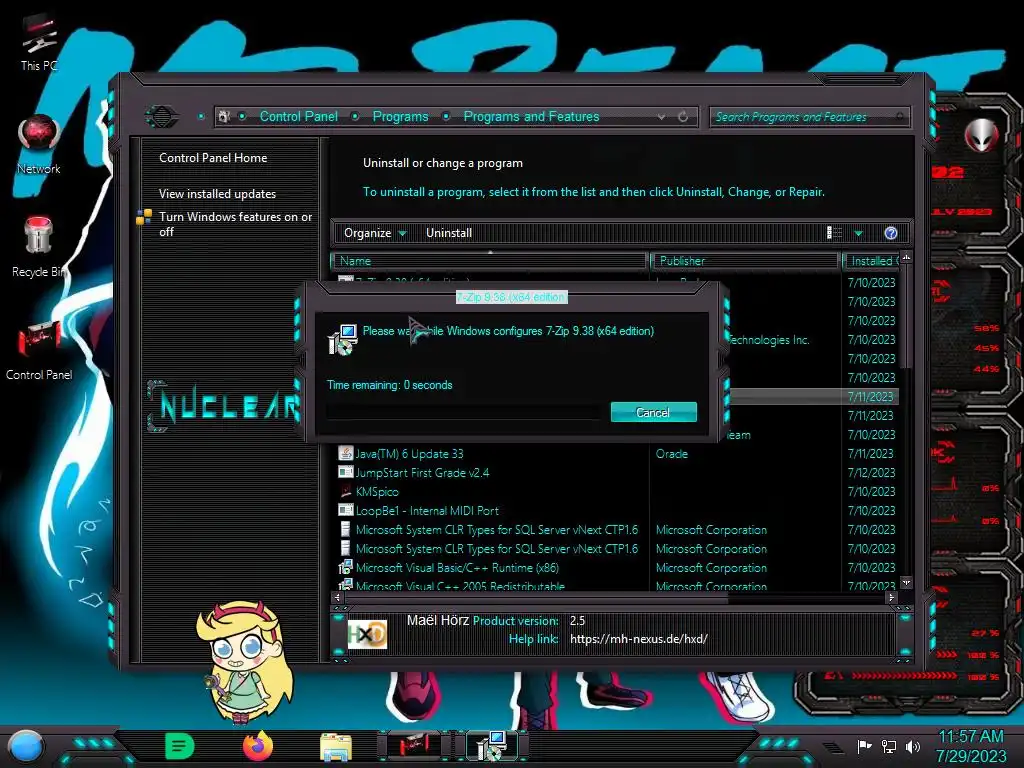Click the Action Center flag tray icon

coord(864,746)
